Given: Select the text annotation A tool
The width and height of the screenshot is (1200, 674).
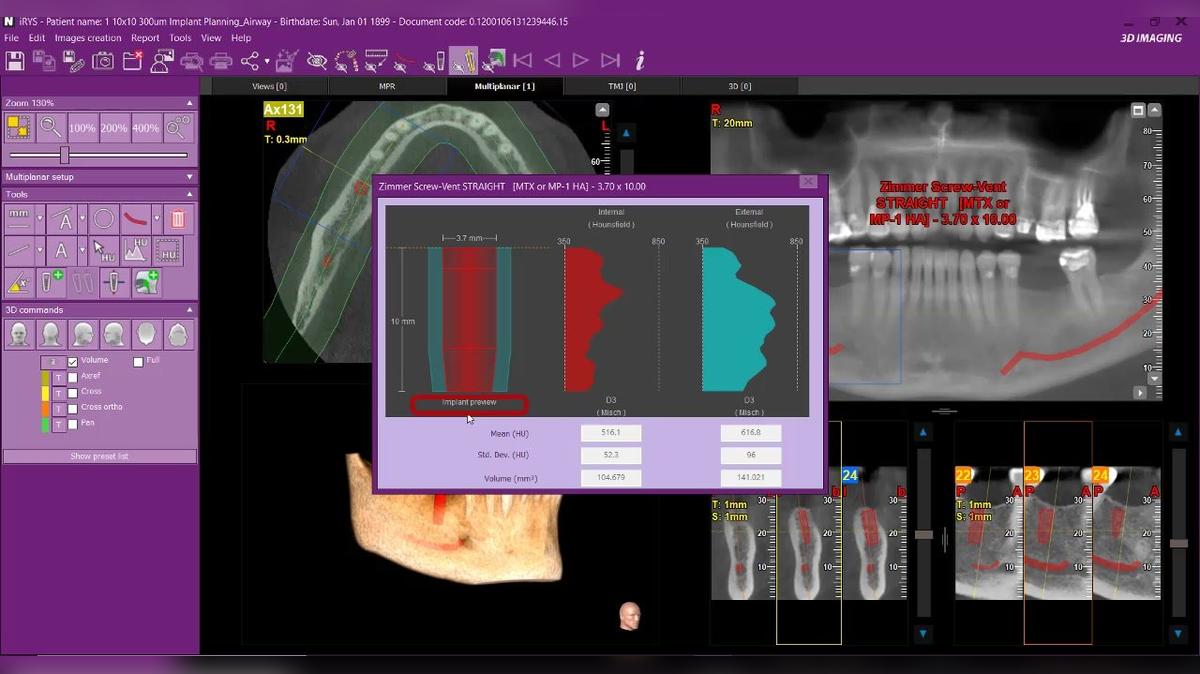Looking at the screenshot, I should click(x=61, y=250).
